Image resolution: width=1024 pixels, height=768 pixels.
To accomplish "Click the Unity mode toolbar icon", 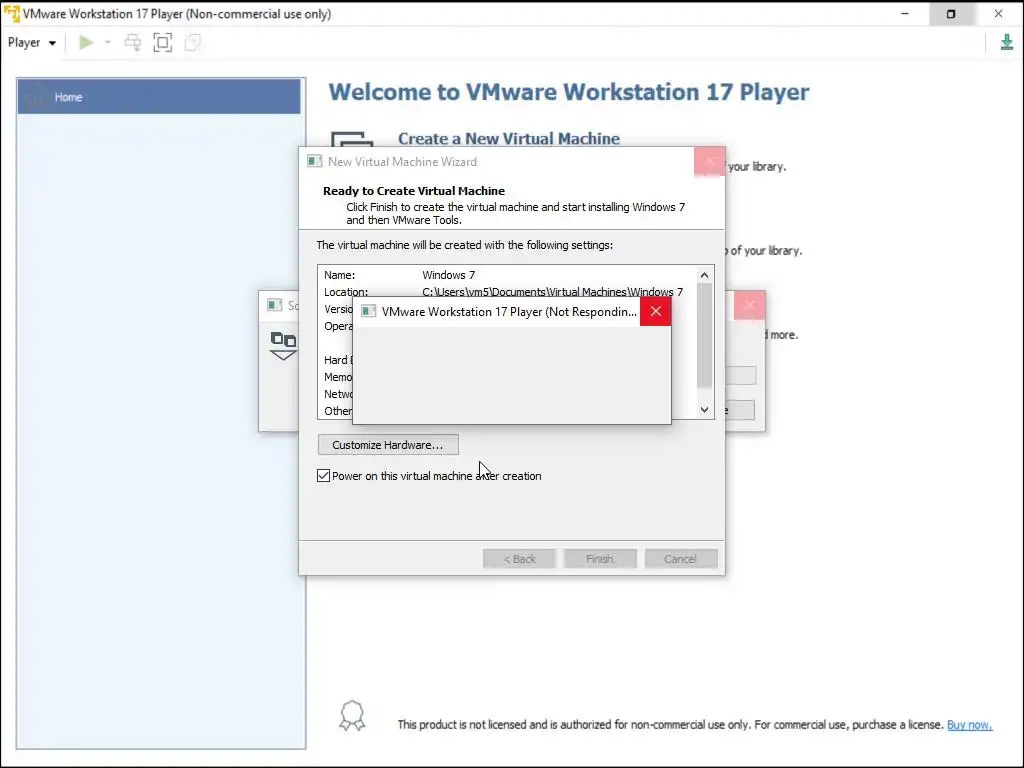I will point(193,42).
